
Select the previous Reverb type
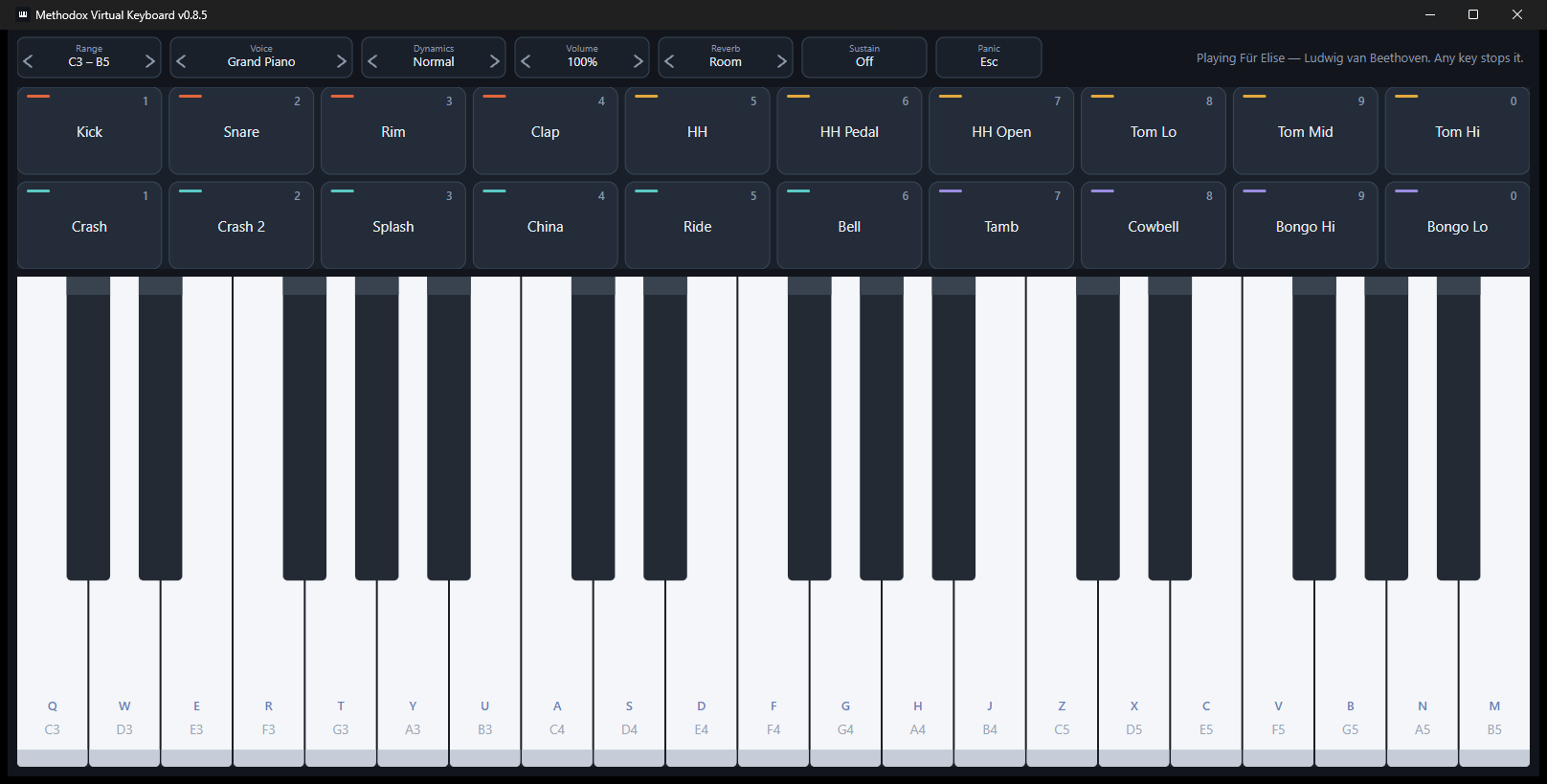pos(670,61)
